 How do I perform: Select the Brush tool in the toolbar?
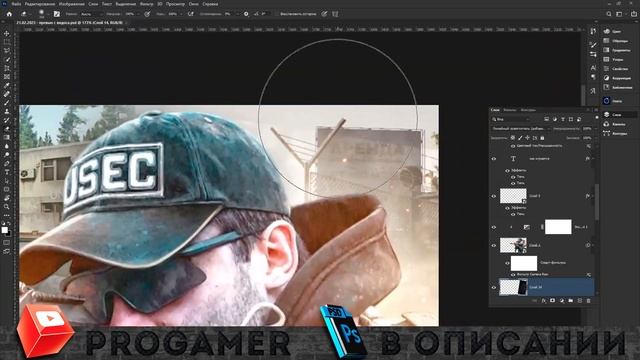(7, 103)
